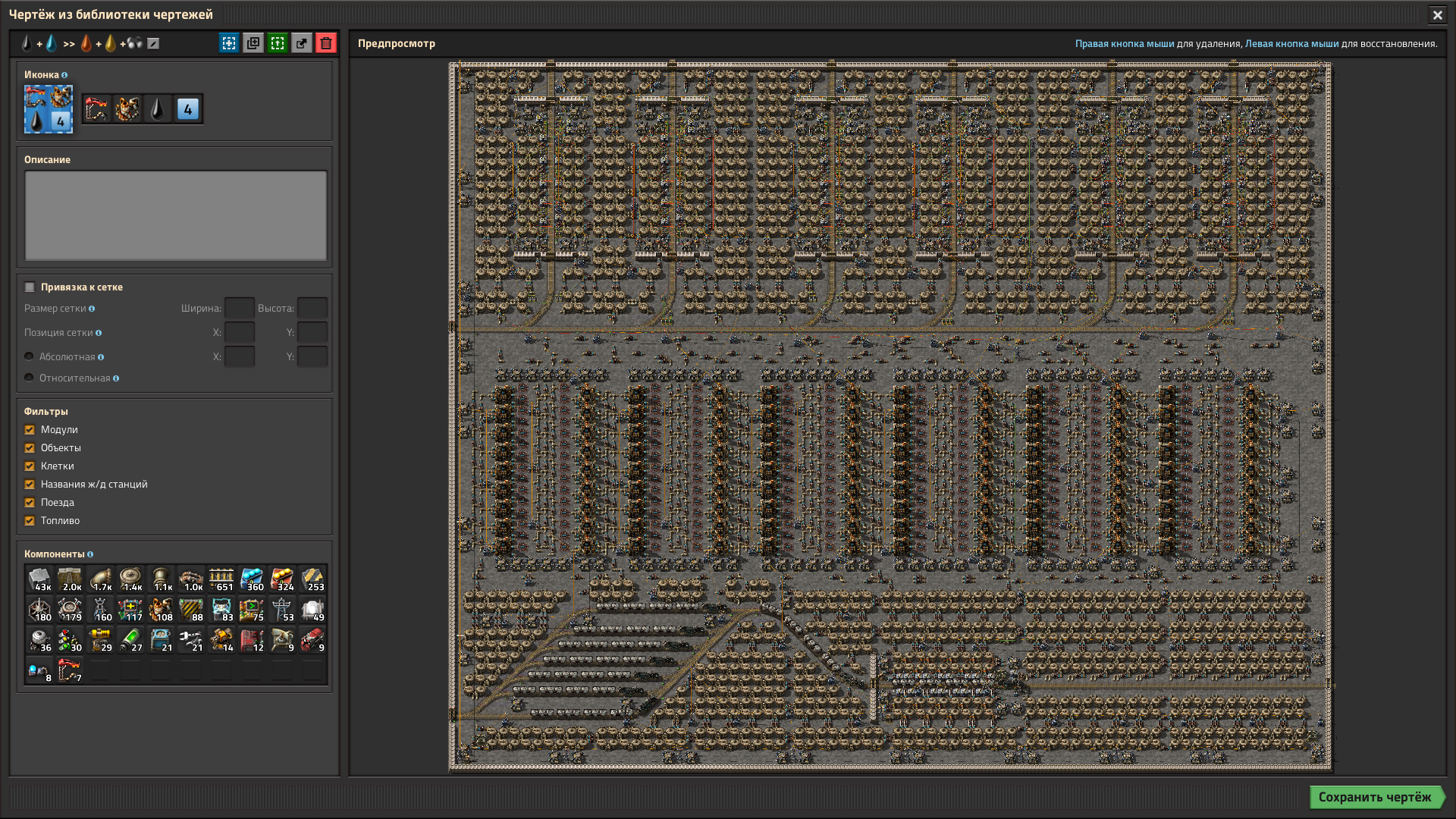The width and height of the screenshot is (1456, 819).
Task: Click the component showing 1.1к
Action: click(161, 579)
